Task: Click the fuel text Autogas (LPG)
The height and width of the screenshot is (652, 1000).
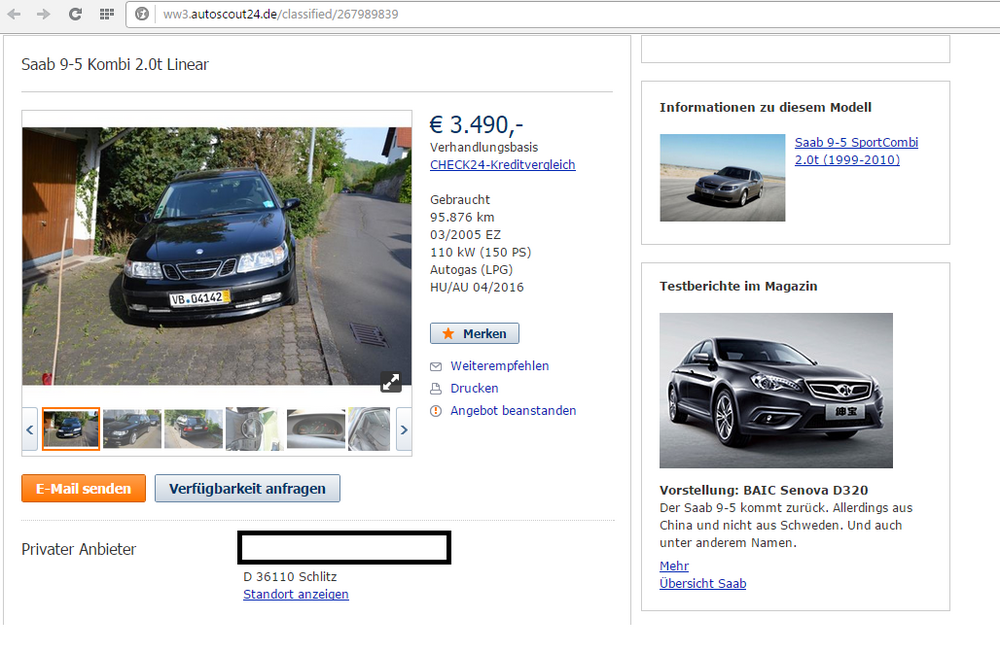Action: pos(471,270)
